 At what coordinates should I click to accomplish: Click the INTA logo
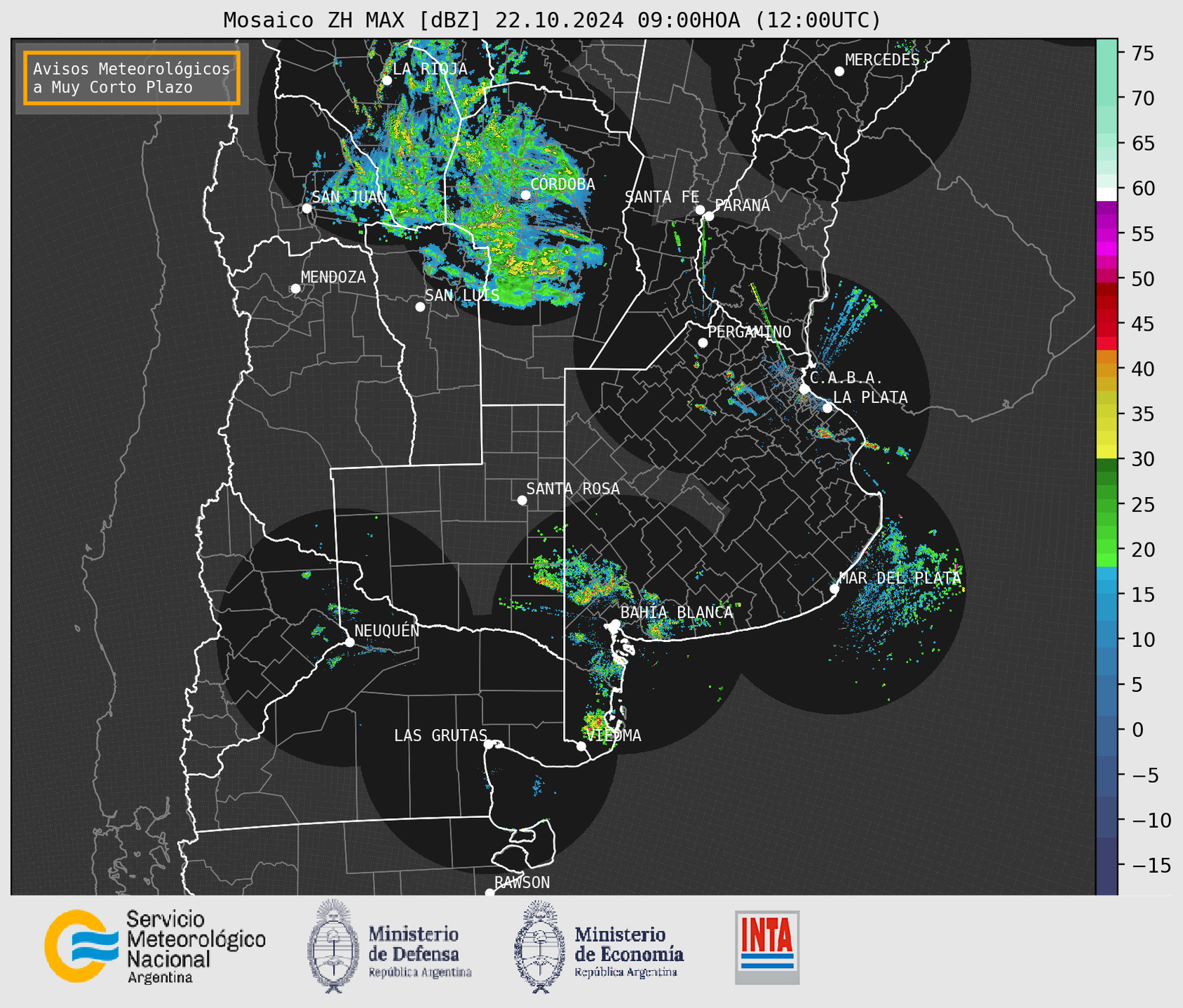(767, 947)
